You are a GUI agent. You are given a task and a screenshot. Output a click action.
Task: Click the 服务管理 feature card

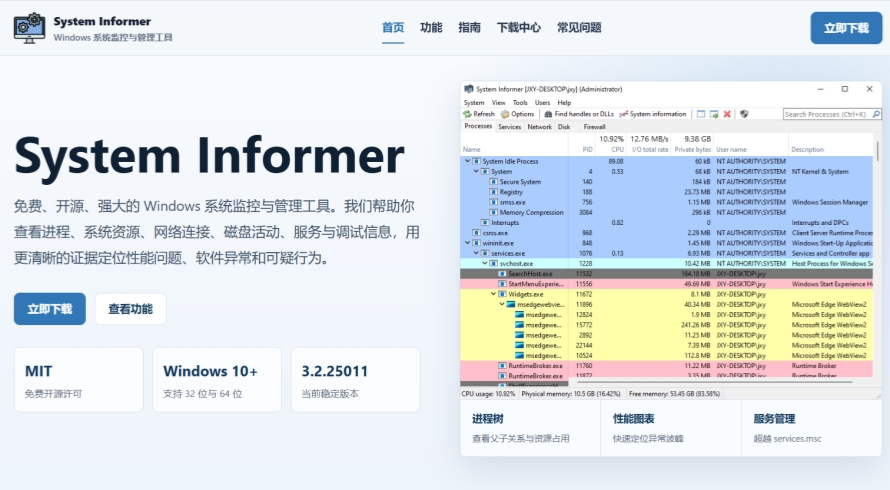pos(812,428)
